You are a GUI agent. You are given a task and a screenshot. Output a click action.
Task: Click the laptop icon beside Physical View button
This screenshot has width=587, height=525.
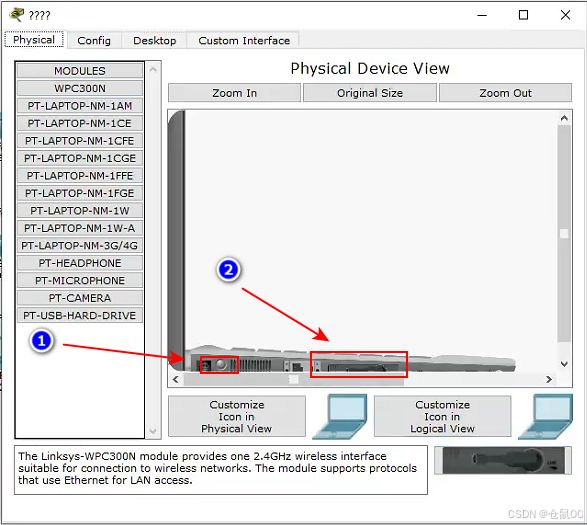pyautogui.click(x=340, y=416)
